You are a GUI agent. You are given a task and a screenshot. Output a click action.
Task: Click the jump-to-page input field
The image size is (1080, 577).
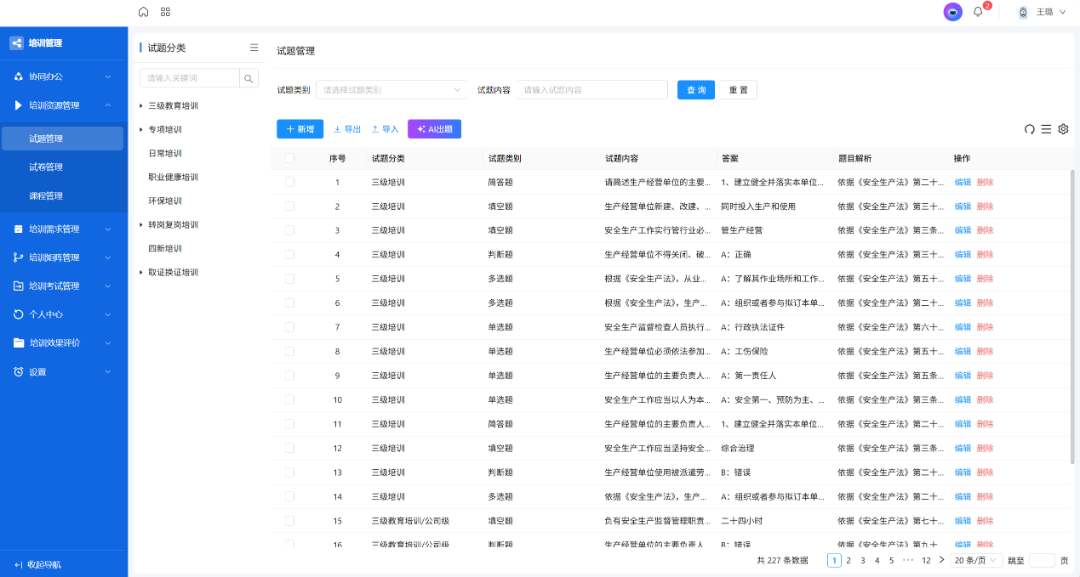tap(1041, 560)
